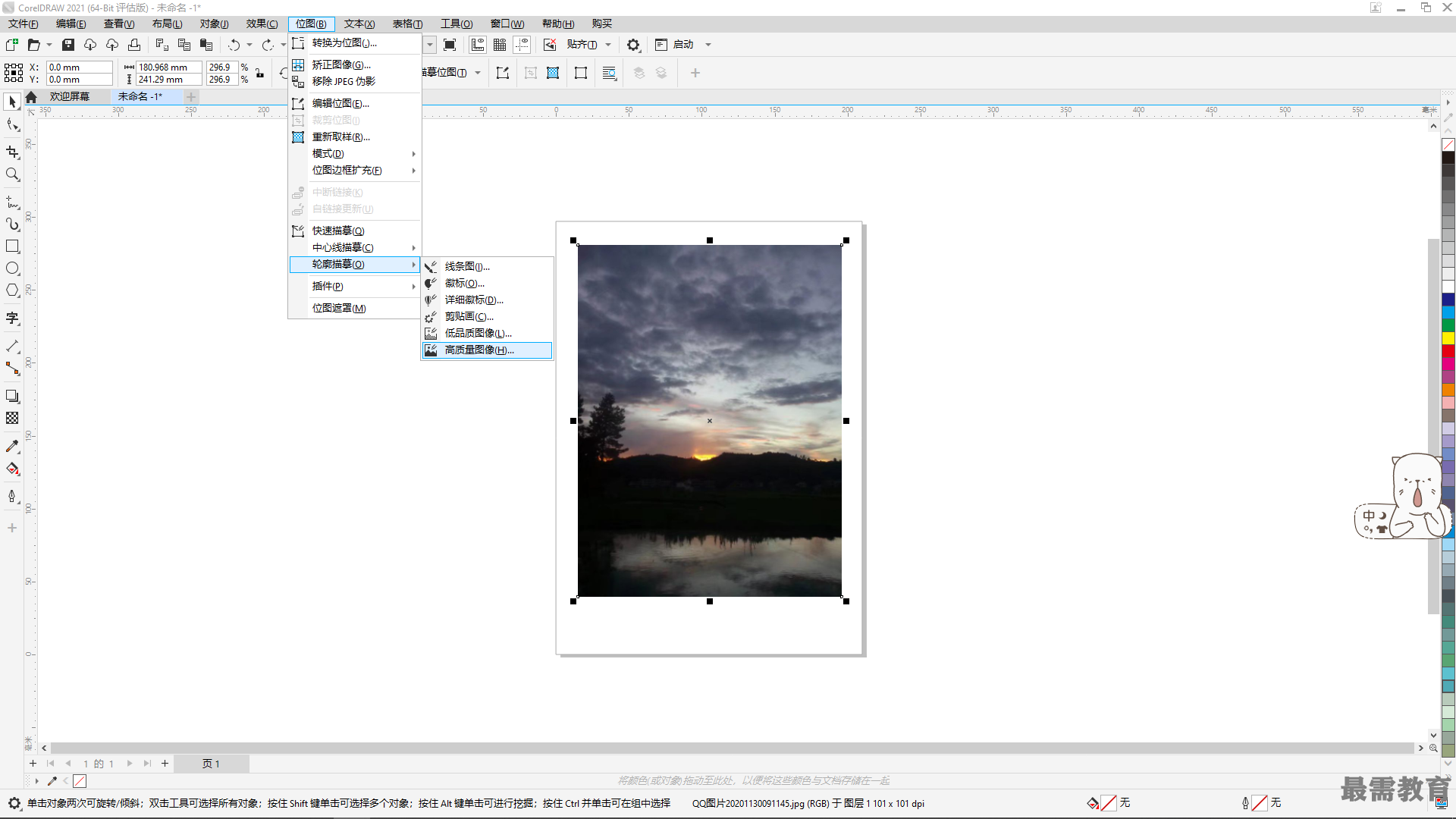Choose 剪贴画(C)... from the submenu
This screenshot has width=1456, height=819.
[487, 316]
